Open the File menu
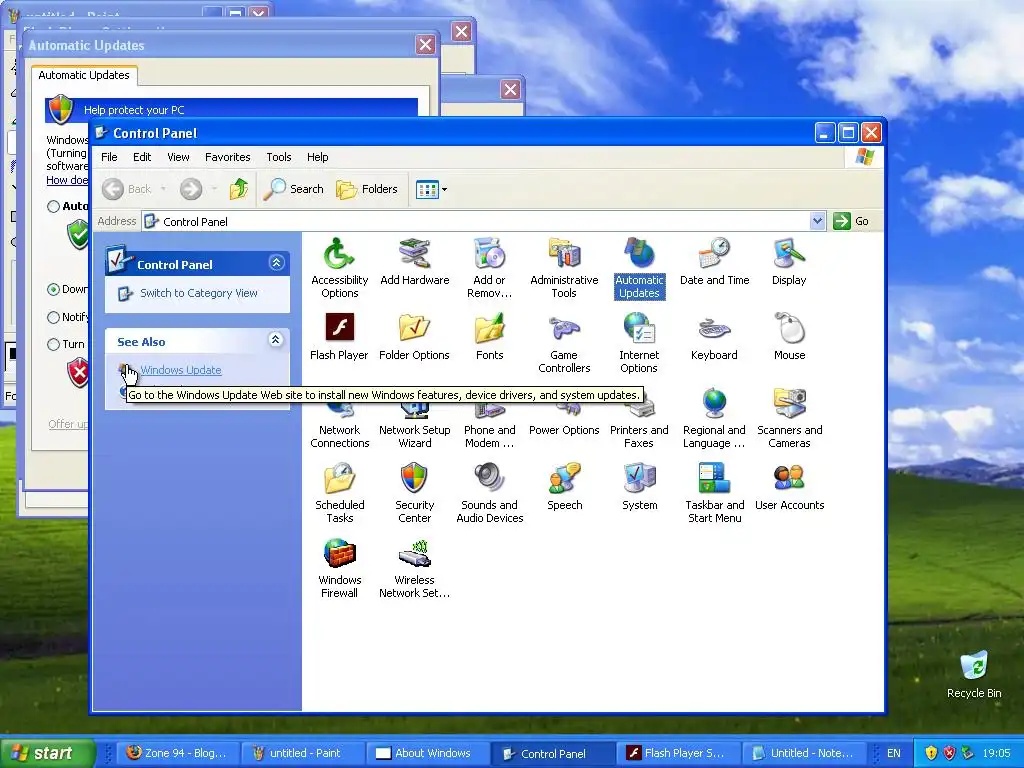 pos(109,157)
